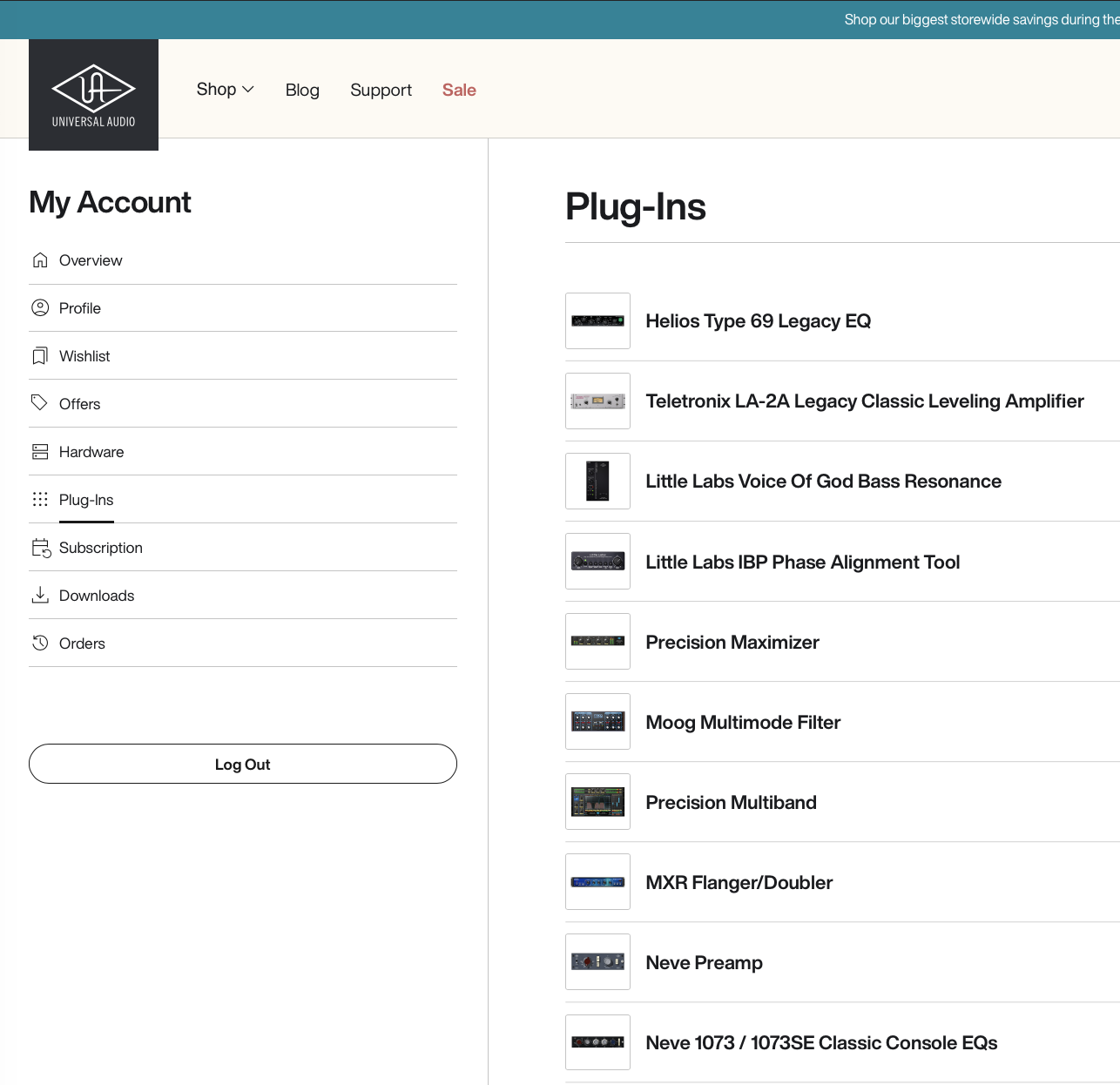
Task: Open Precision Multiband plug-in thumbnail
Action: pos(597,802)
